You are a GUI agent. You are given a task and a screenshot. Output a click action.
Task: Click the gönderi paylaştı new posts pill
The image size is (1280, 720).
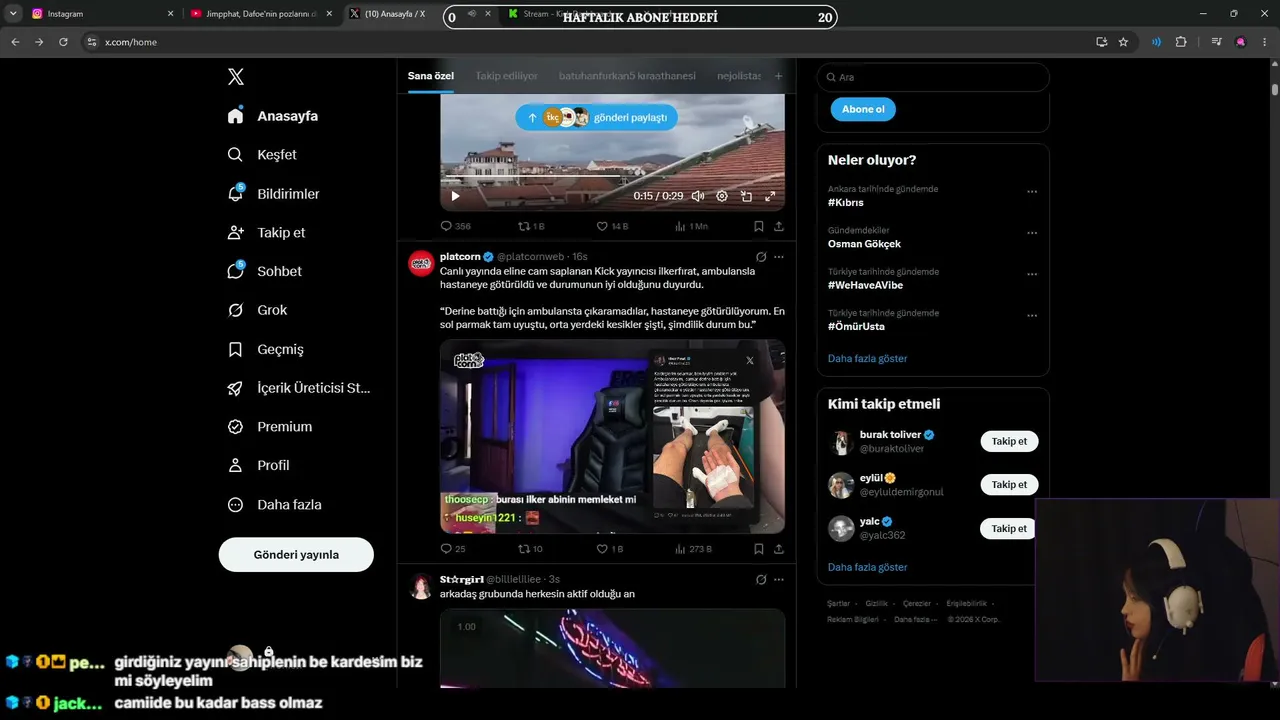pyautogui.click(x=597, y=117)
